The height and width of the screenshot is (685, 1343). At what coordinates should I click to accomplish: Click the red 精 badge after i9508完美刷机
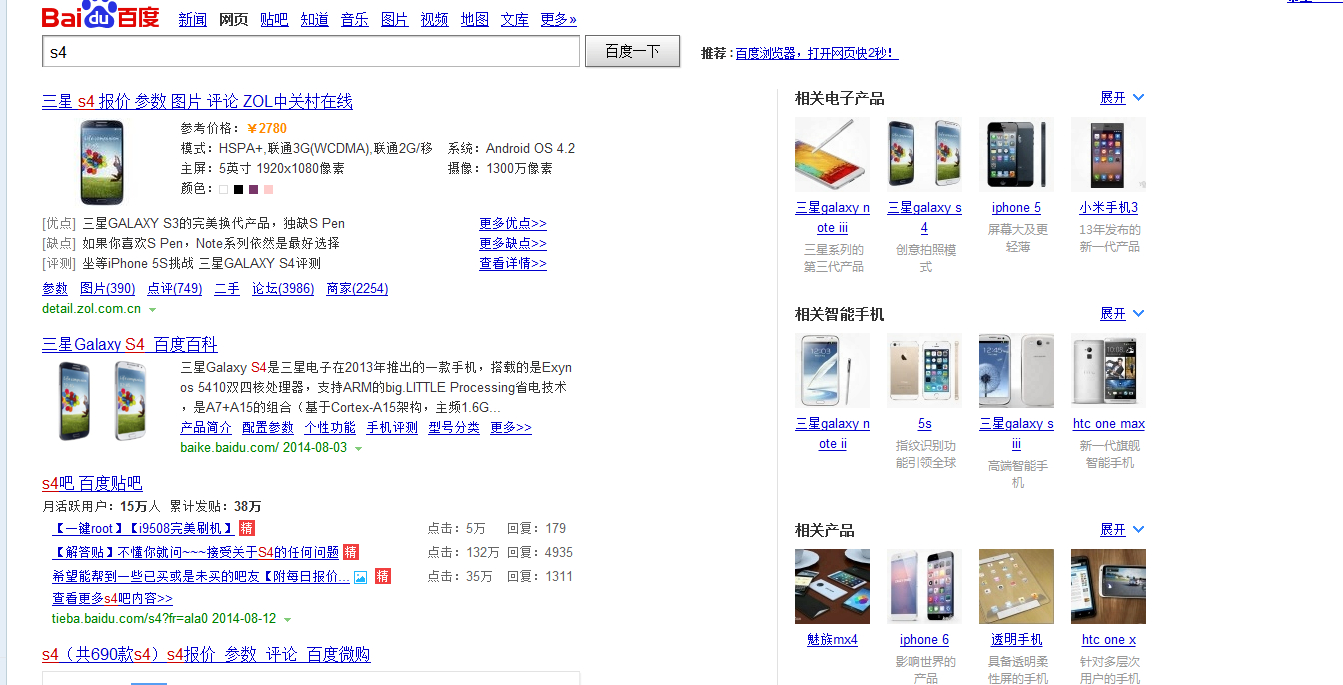tap(247, 528)
